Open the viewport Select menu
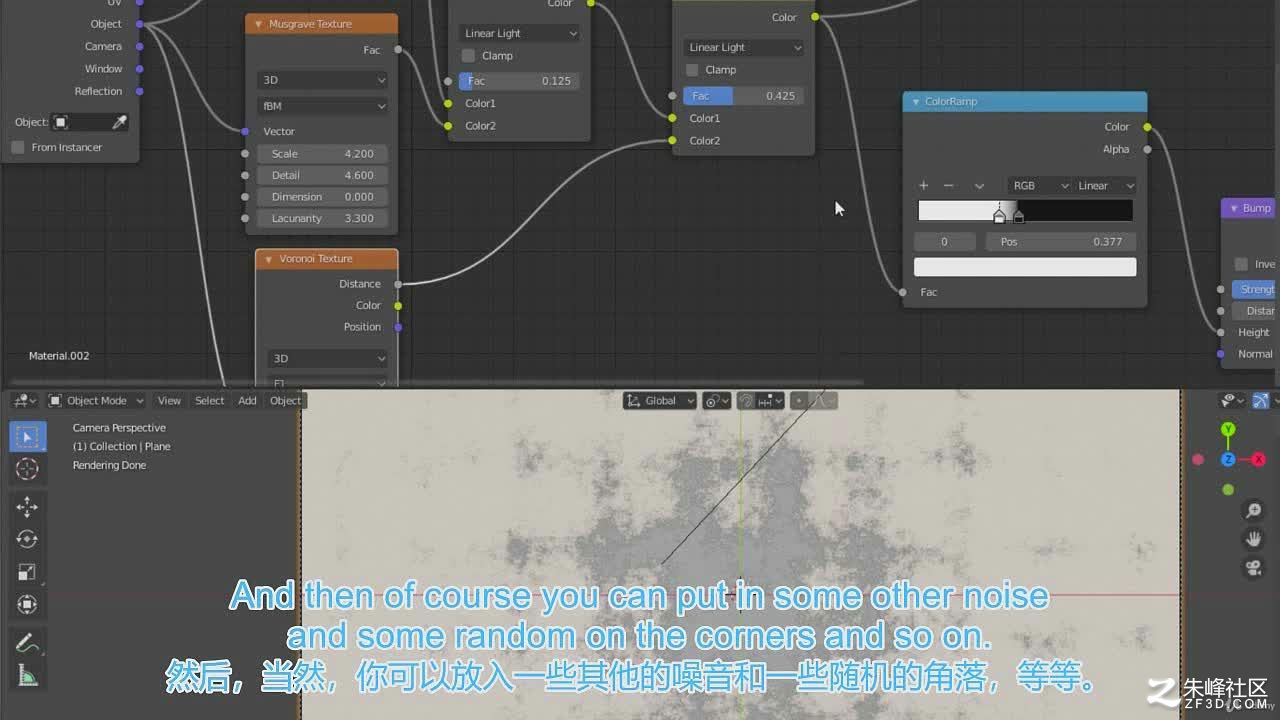Viewport: 1280px width, 720px height. (210, 400)
